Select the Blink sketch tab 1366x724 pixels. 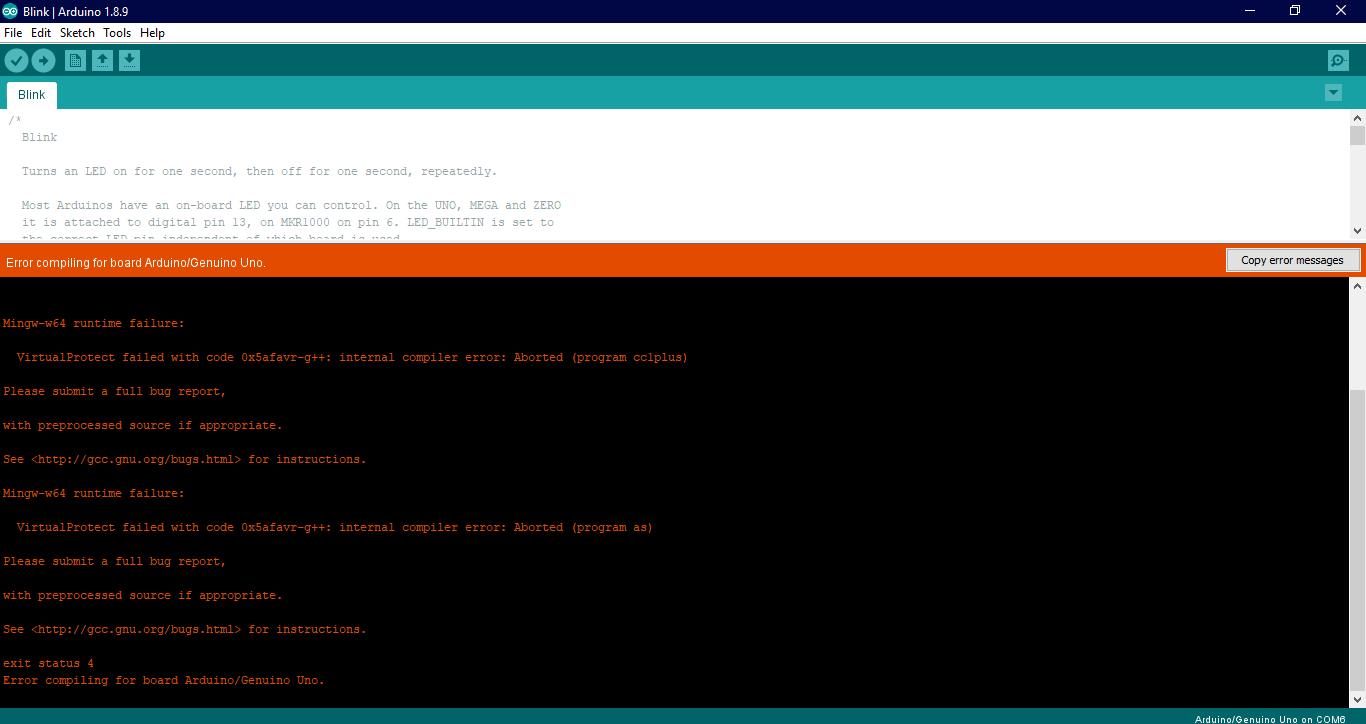31,94
